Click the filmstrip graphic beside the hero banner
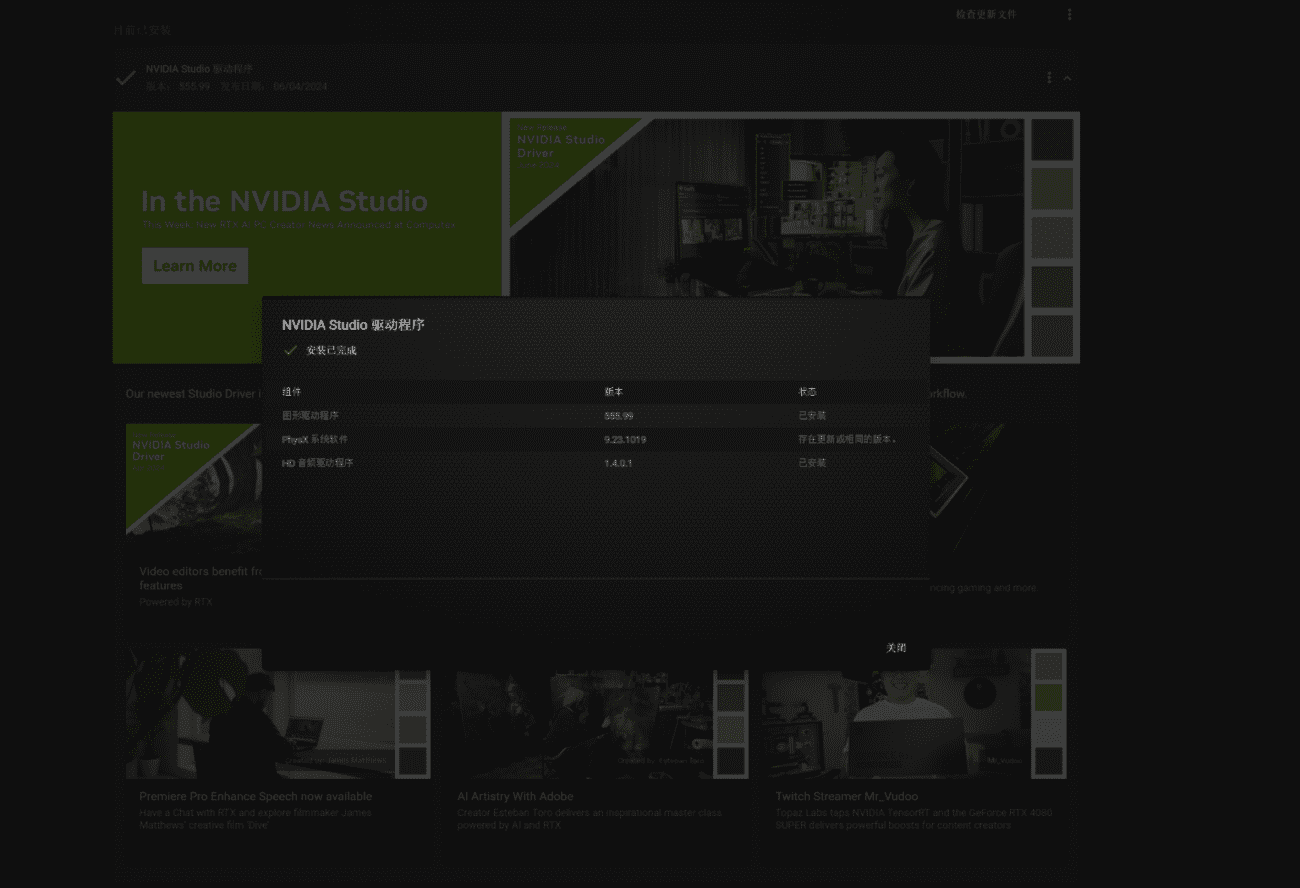This screenshot has width=1300, height=888. click(x=1052, y=237)
